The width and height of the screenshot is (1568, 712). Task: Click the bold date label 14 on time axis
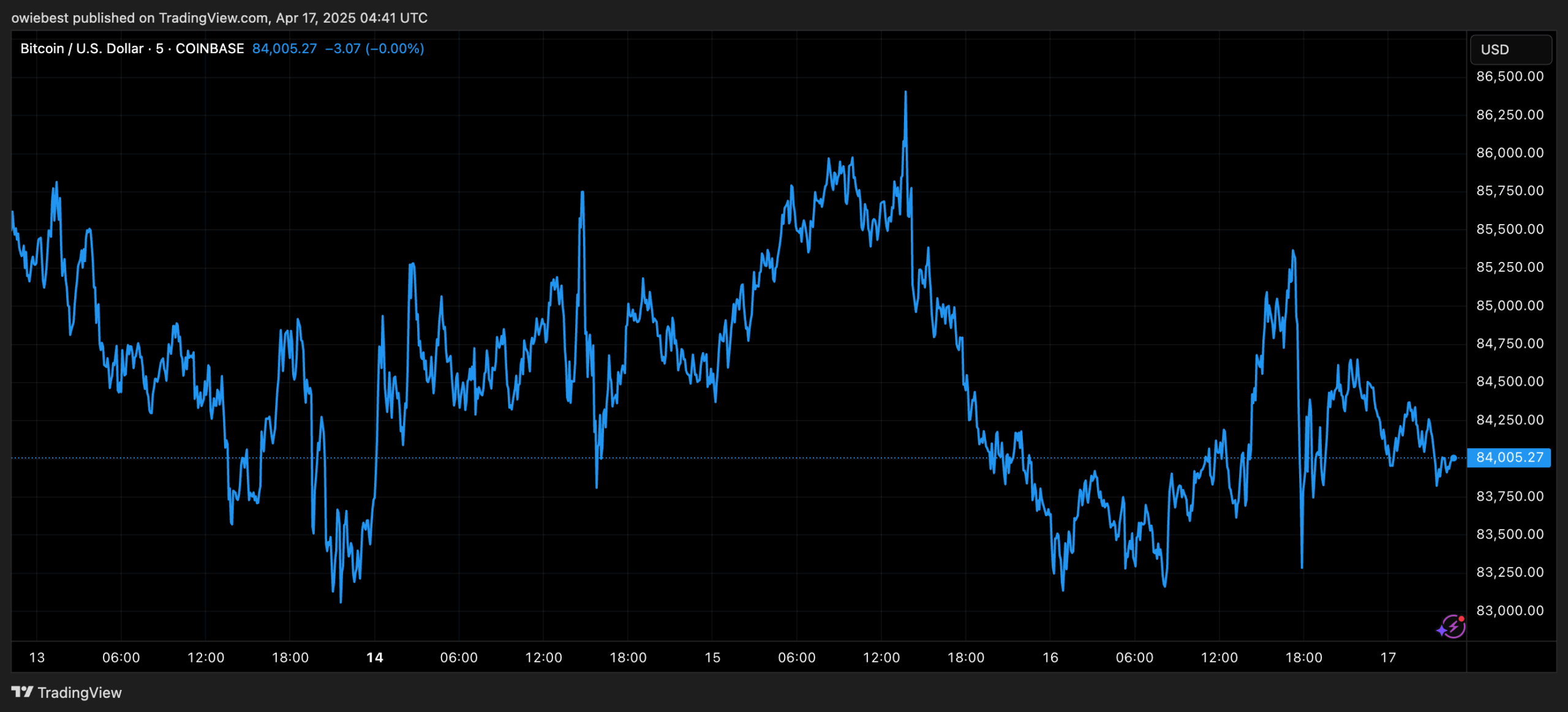click(375, 658)
